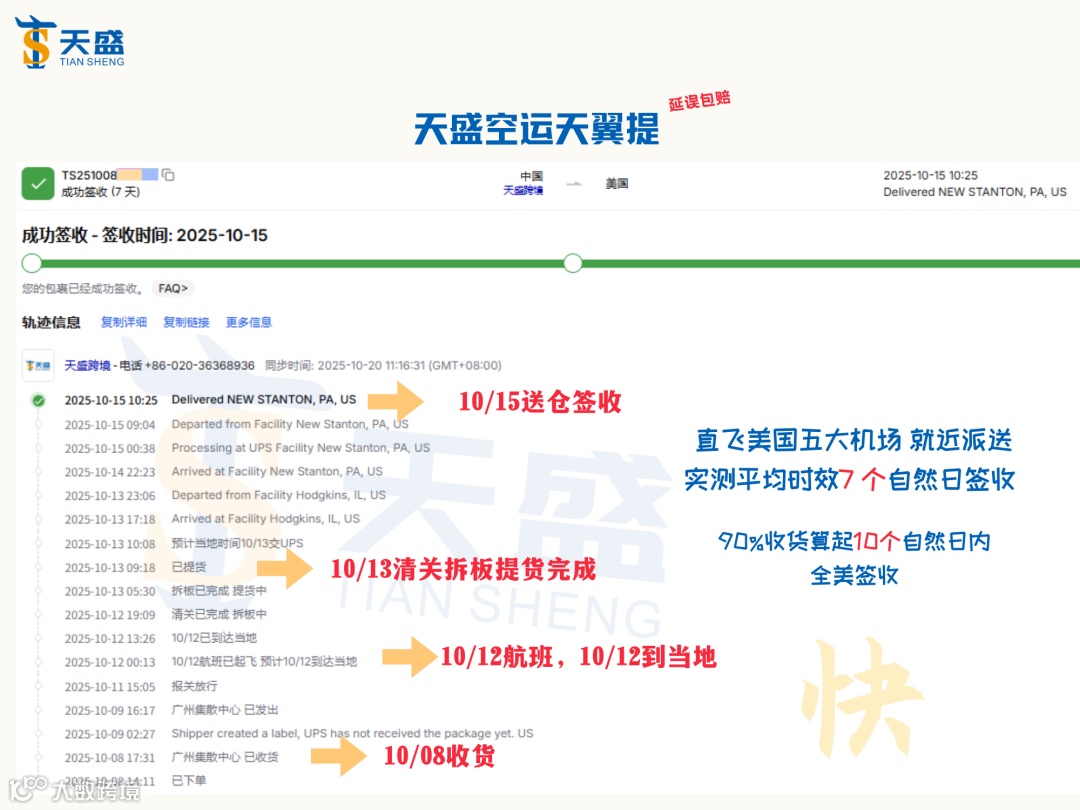
Task: Click row '广州集散中心 已发出'
Action: pyautogui.click(x=172, y=710)
